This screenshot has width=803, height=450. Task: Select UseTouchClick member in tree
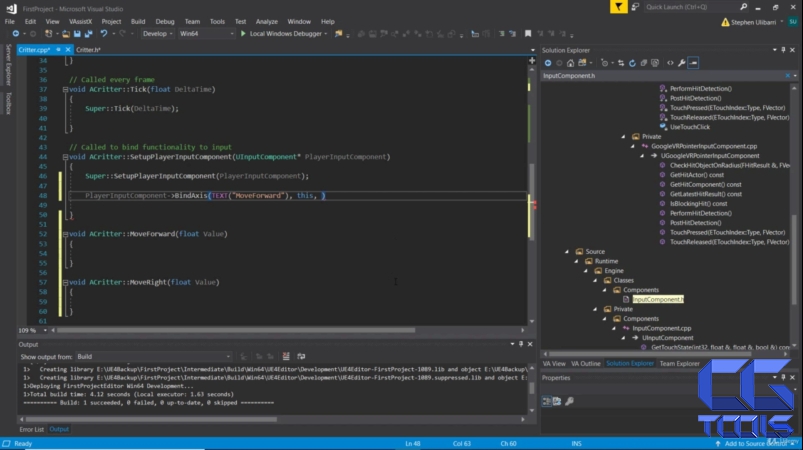(x=690, y=127)
